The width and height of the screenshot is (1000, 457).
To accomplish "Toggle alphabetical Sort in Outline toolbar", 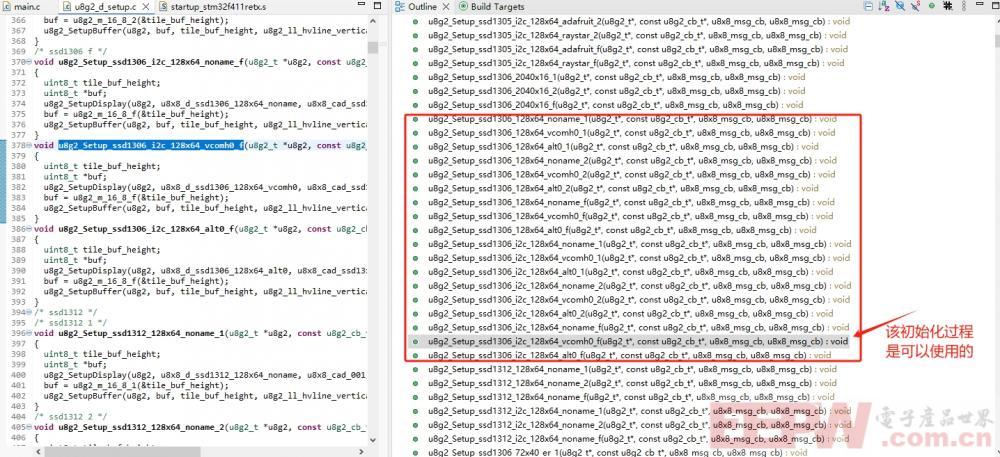I will pos(884,6).
